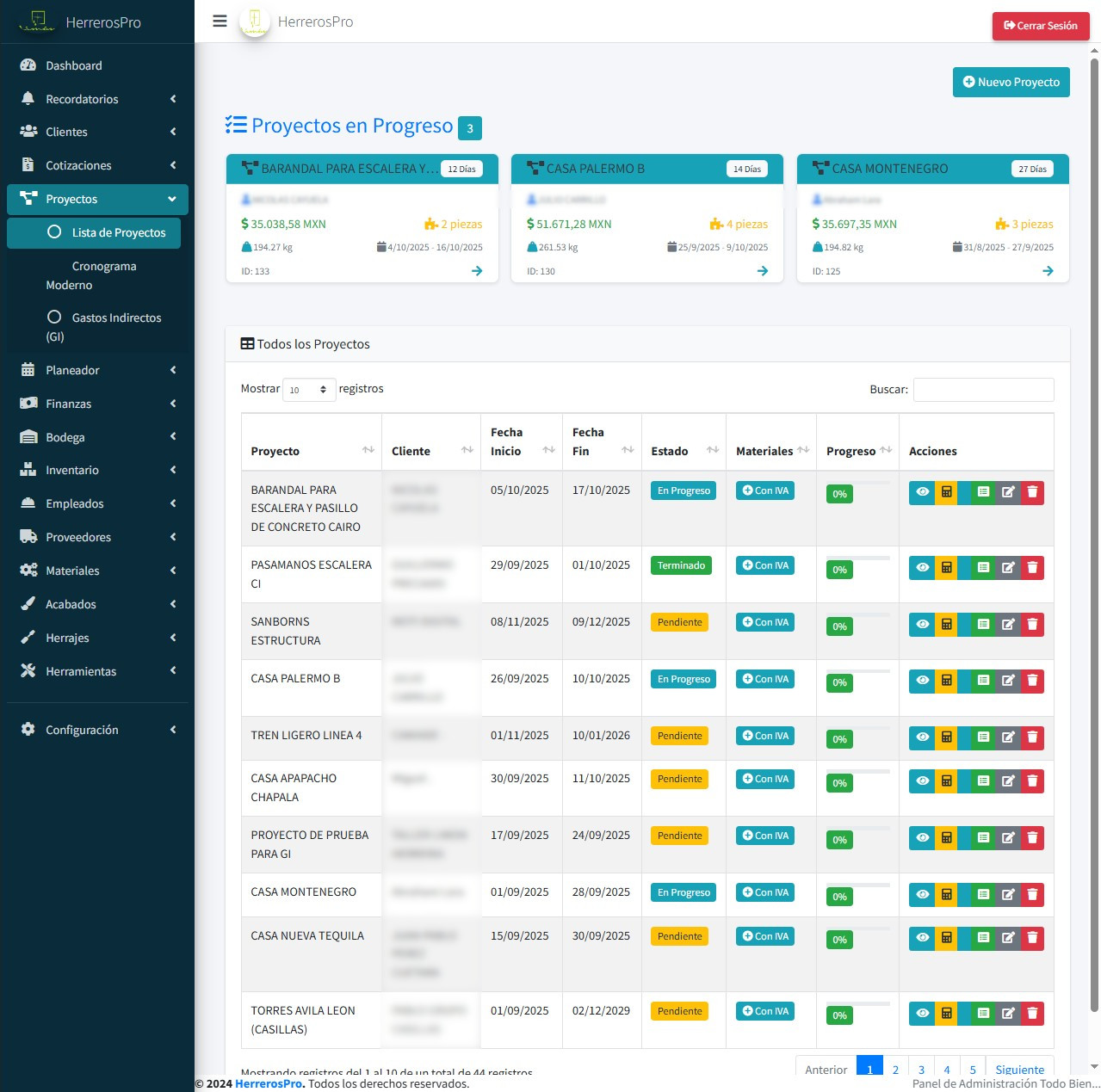Click arrow on CASA PALERMO B card
The height and width of the screenshot is (1092, 1101).
pyautogui.click(x=762, y=271)
